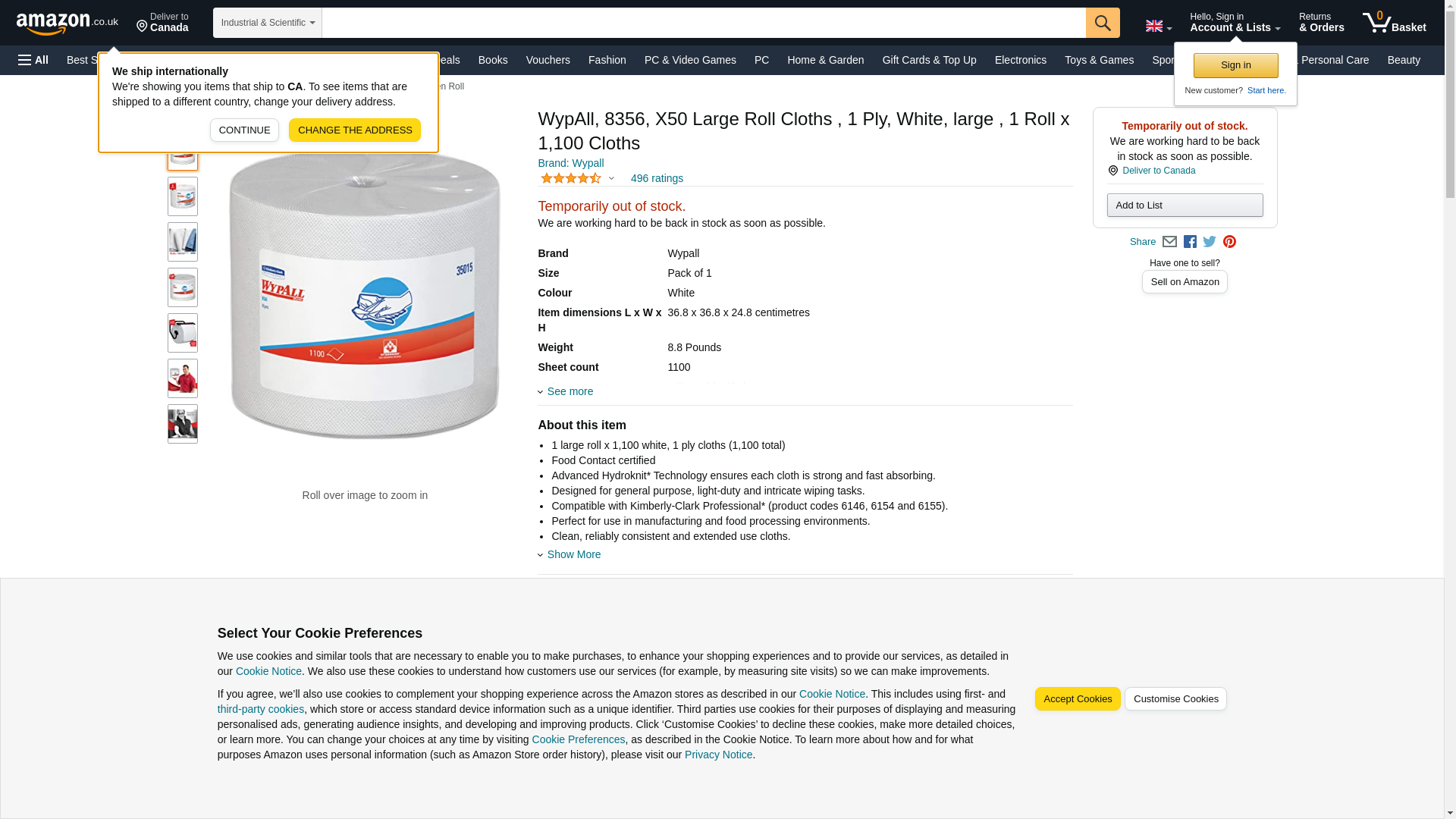This screenshot has height=819, width=1456.
Task: Open the 496 ratings link
Action: pyautogui.click(x=657, y=178)
